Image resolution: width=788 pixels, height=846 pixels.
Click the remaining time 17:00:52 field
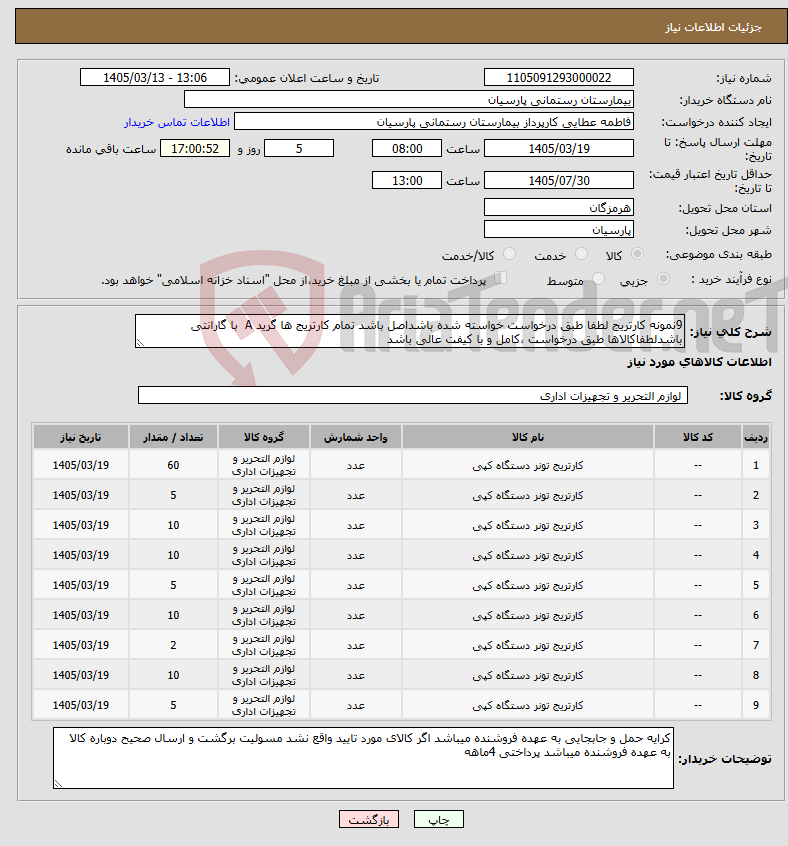pyautogui.click(x=195, y=148)
